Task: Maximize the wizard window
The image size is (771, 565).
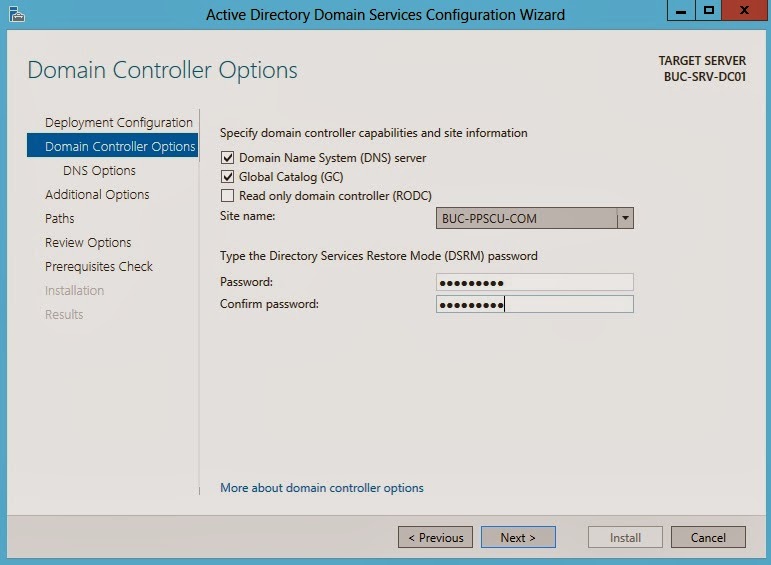Action: [709, 11]
